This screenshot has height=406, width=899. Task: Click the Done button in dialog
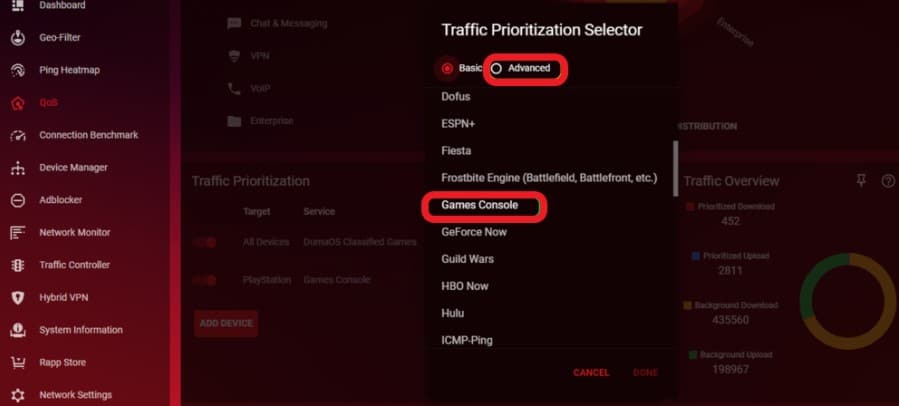[645, 373]
